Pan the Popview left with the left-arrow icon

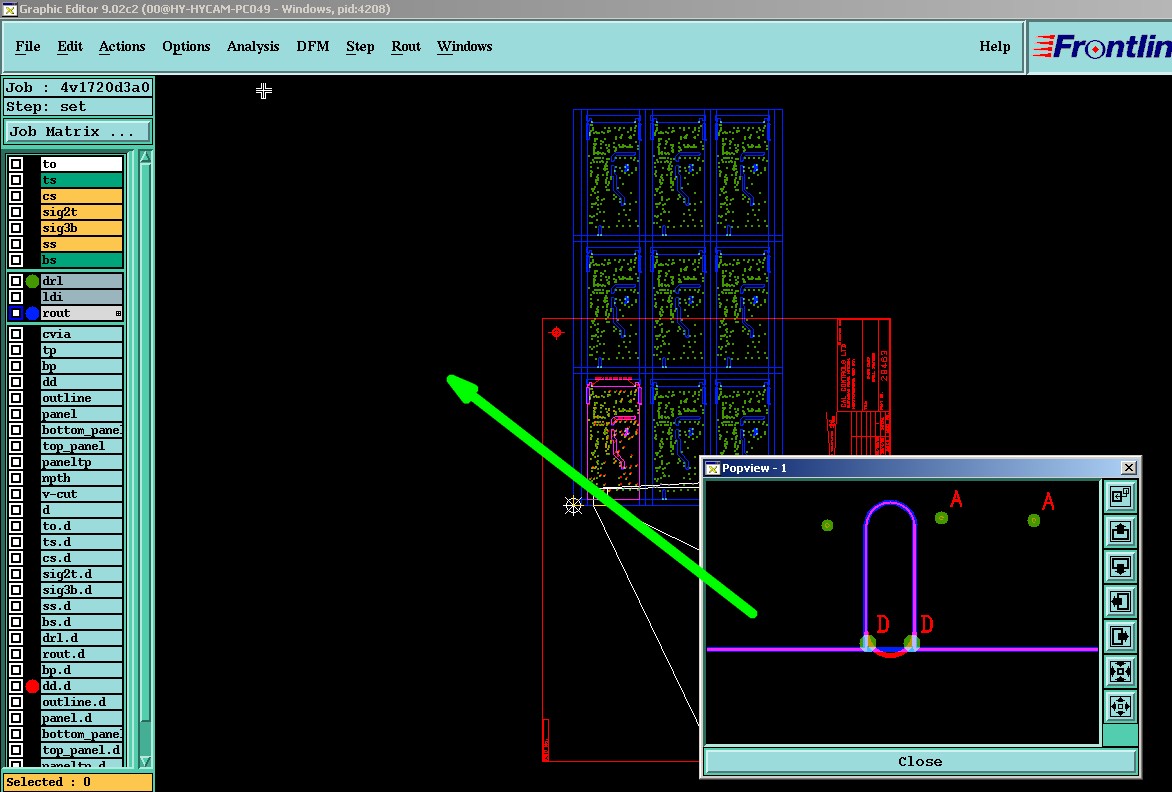[x=1120, y=601]
